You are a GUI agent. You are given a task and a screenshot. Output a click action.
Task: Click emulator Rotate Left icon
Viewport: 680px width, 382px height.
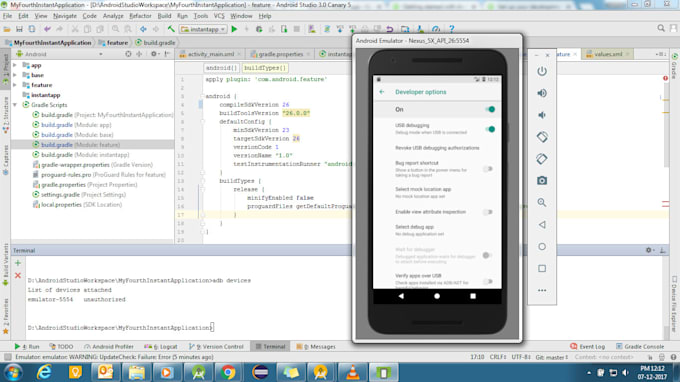coord(542,137)
